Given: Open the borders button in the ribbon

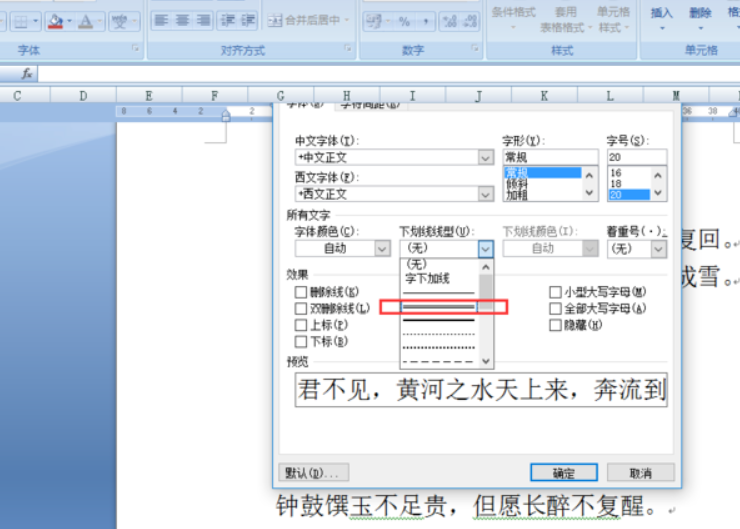Looking at the screenshot, I should click(20, 21).
